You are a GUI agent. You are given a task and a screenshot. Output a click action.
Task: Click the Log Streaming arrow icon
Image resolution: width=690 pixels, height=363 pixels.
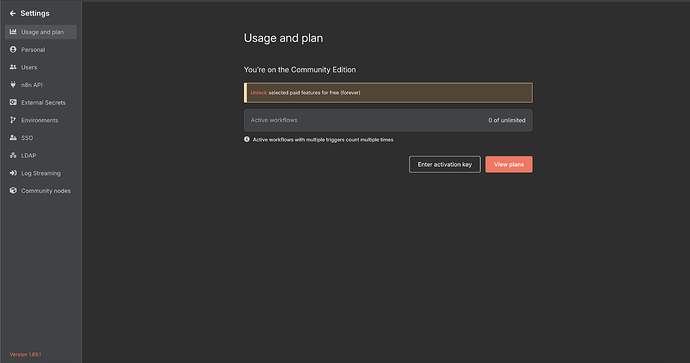(x=13, y=173)
